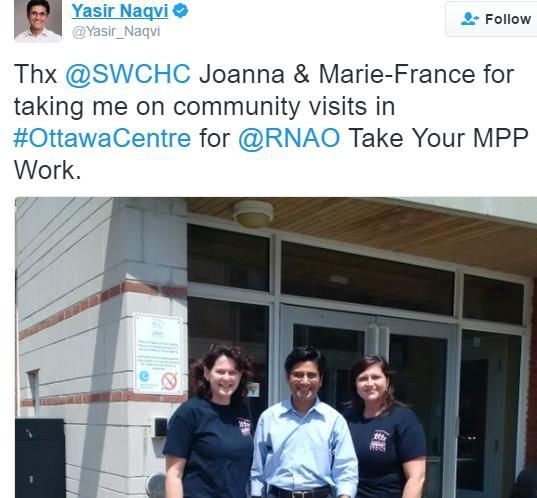Open Yasir Naqvi's profile name link

120,11
